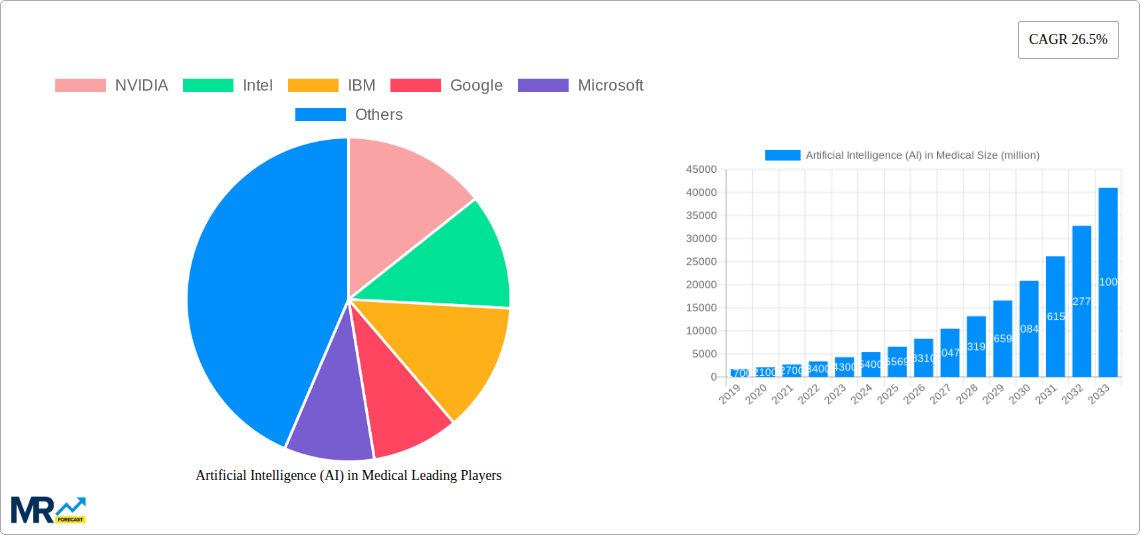The height and width of the screenshot is (535, 1140).
Task: Toggle the Others legend entry
Action: pos(349,115)
